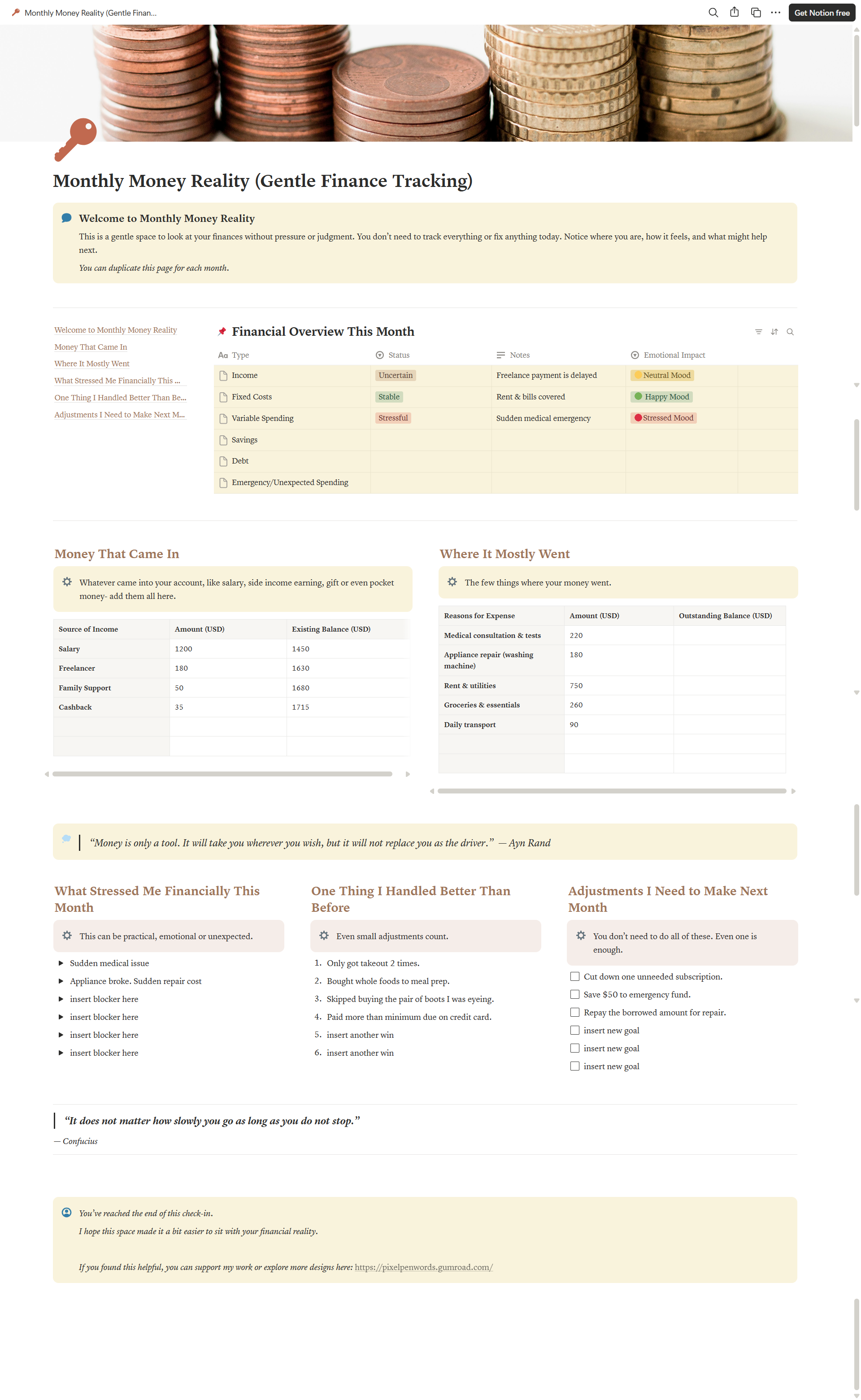Check 'Save $50 to emergency fund'
Image resolution: width=861 pixels, height=1400 pixels.
pyautogui.click(x=574, y=994)
